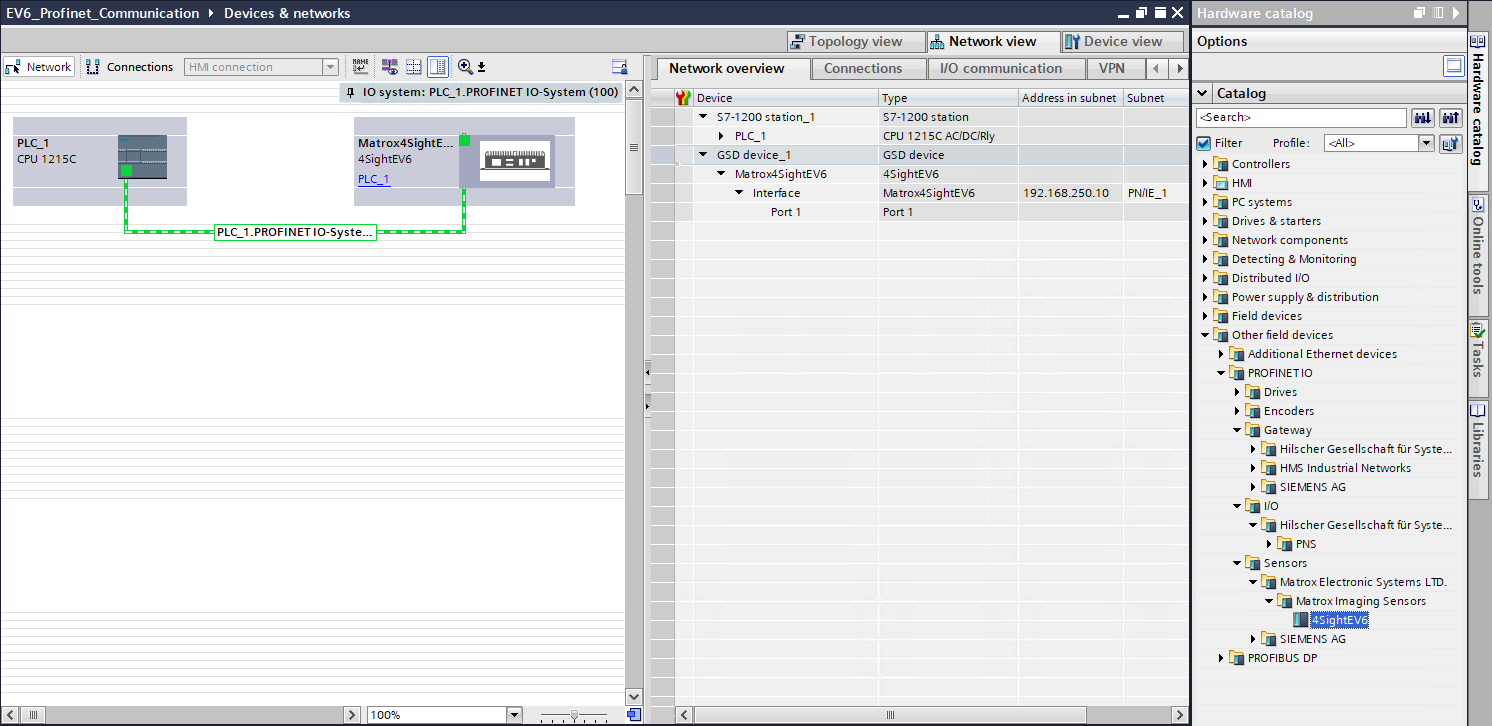This screenshot has height=726, width=1492.
Task: Click the catalog profile settings wrench icon
Action: (x=1450, y=143)
